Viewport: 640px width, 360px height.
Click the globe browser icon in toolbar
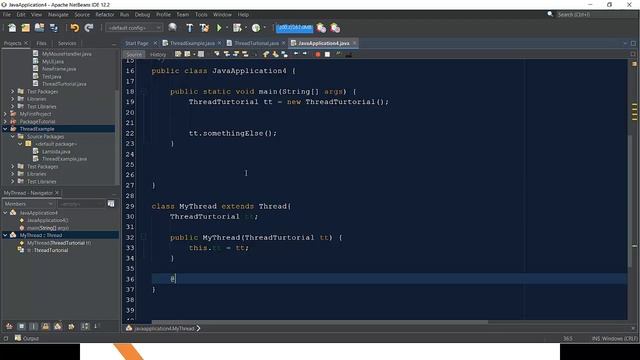(x=173, y=27)
